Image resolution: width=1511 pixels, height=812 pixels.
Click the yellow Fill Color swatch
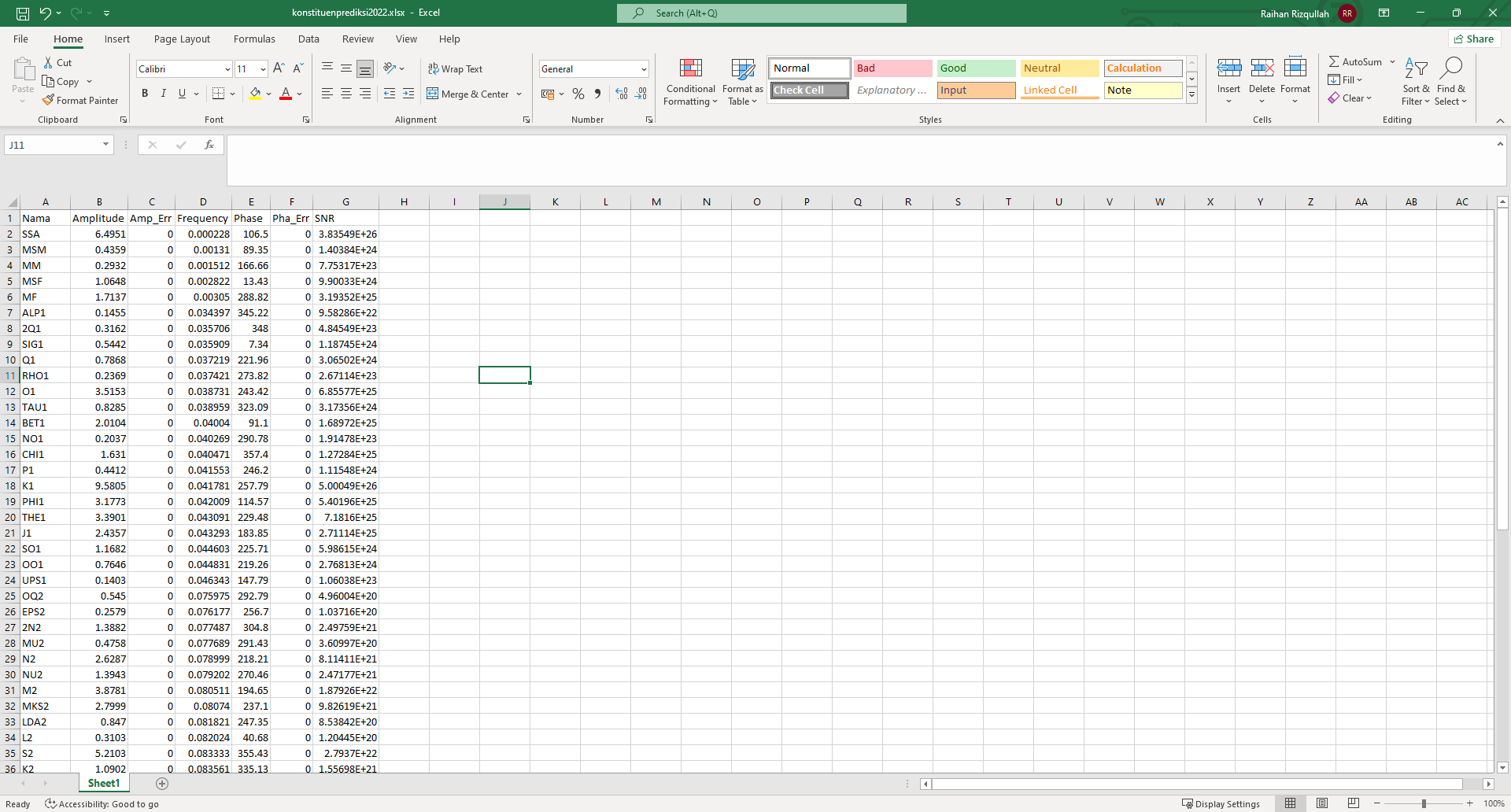point(255,94)
